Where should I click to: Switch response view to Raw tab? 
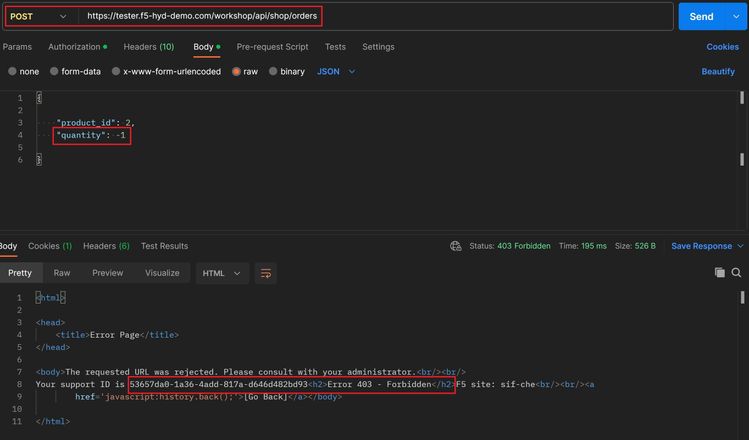[62, 273]
